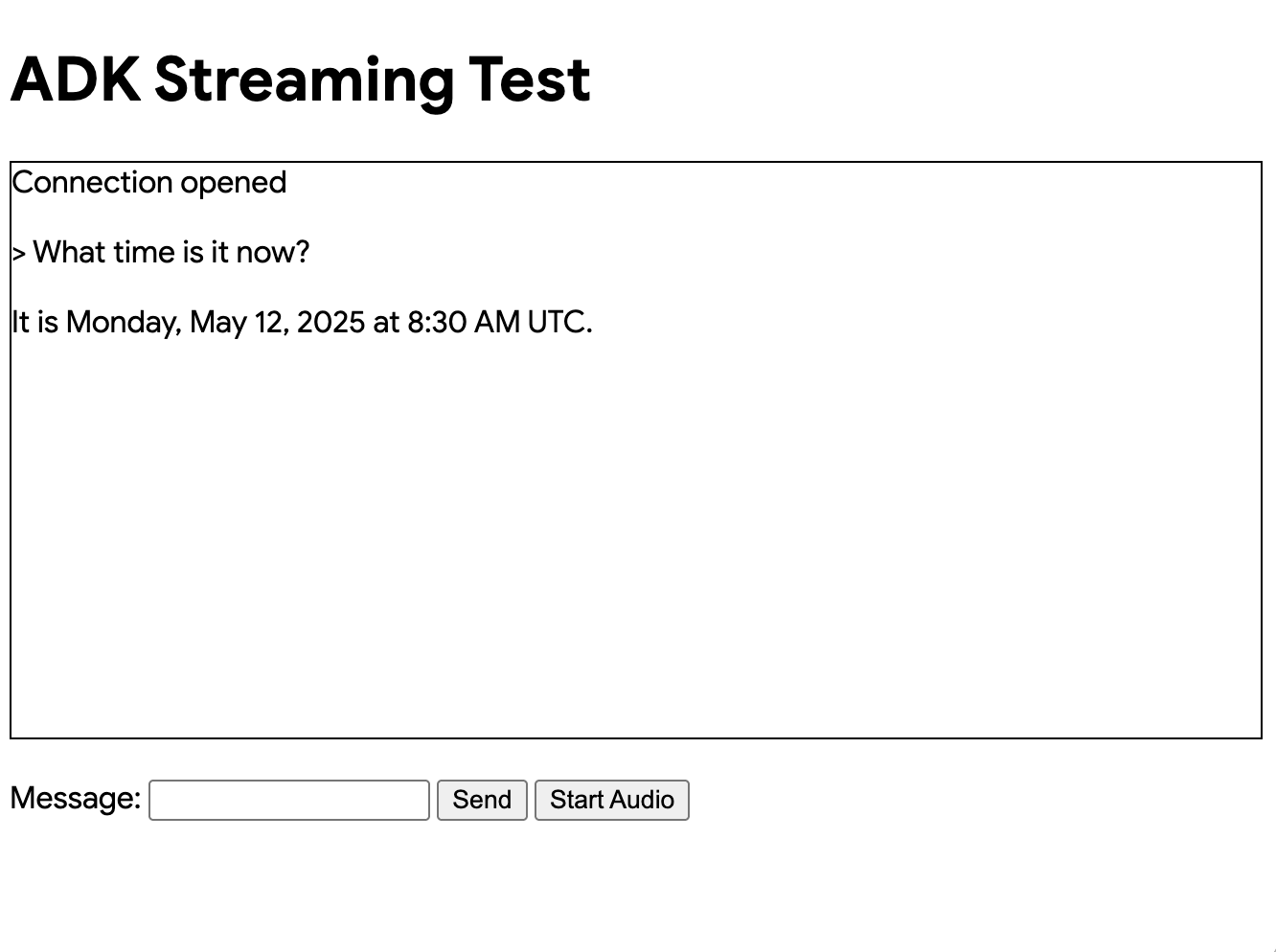The image size is (1276, 952).
Task: Start audio streaming with Start Audio
Action: pyautogui.click(x=611, y=800)
